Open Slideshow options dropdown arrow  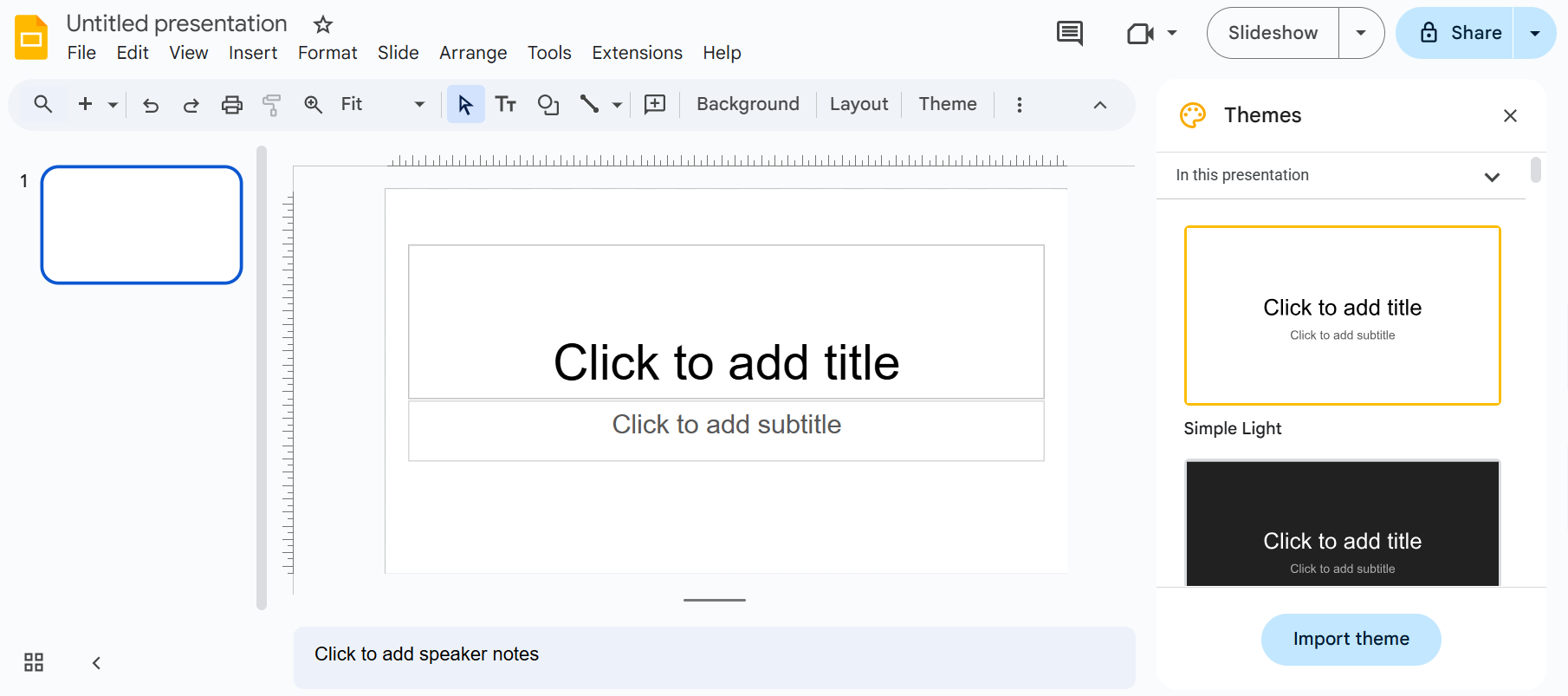click(x=1361, y=33)
